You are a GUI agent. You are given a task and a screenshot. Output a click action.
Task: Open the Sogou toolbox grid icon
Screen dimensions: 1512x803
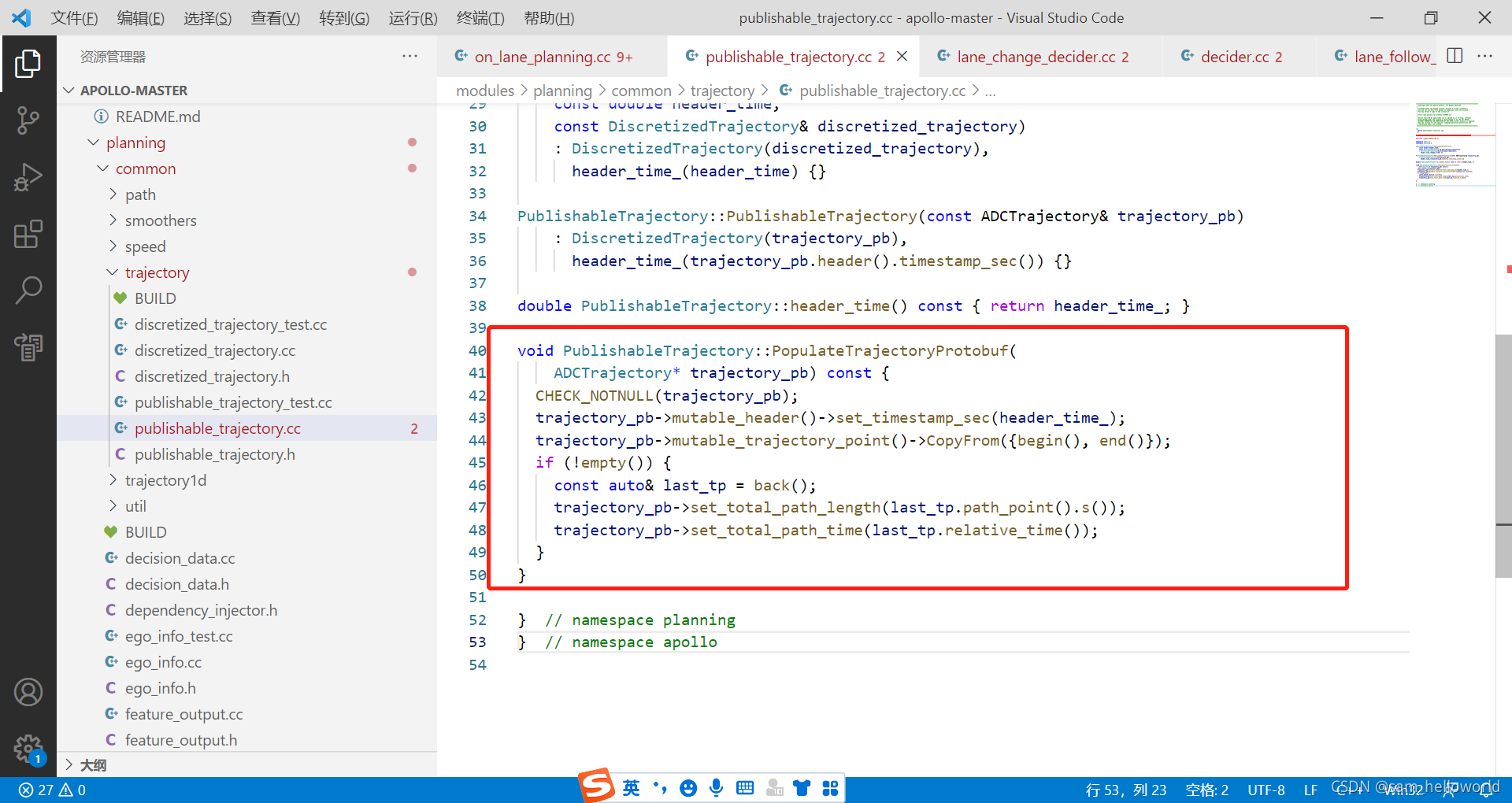(830, 788)
